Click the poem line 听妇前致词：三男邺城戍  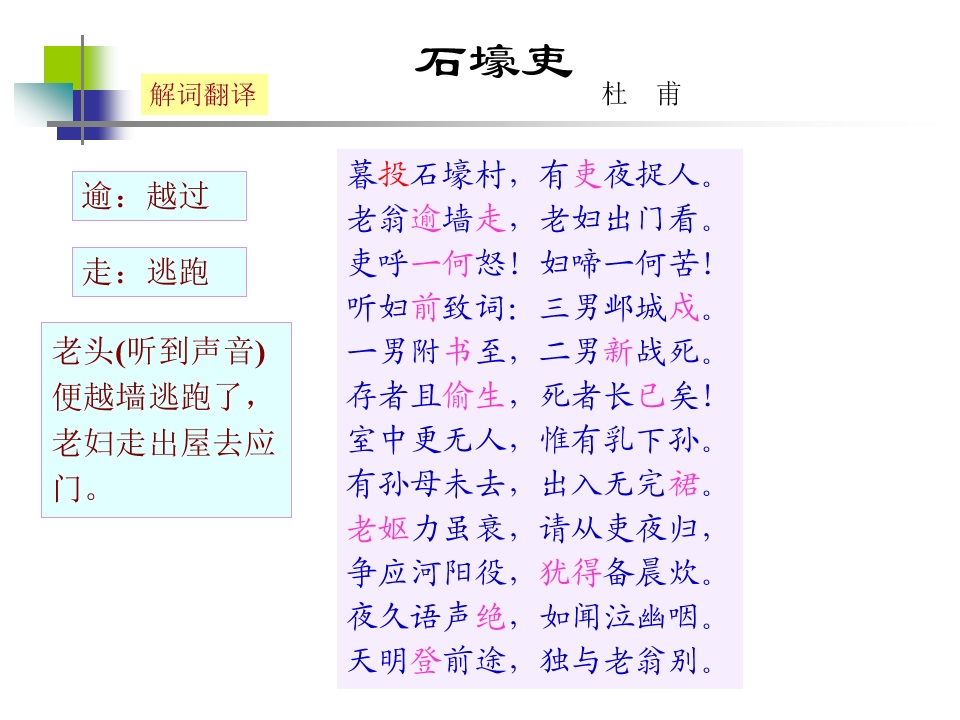pos(530,307)
